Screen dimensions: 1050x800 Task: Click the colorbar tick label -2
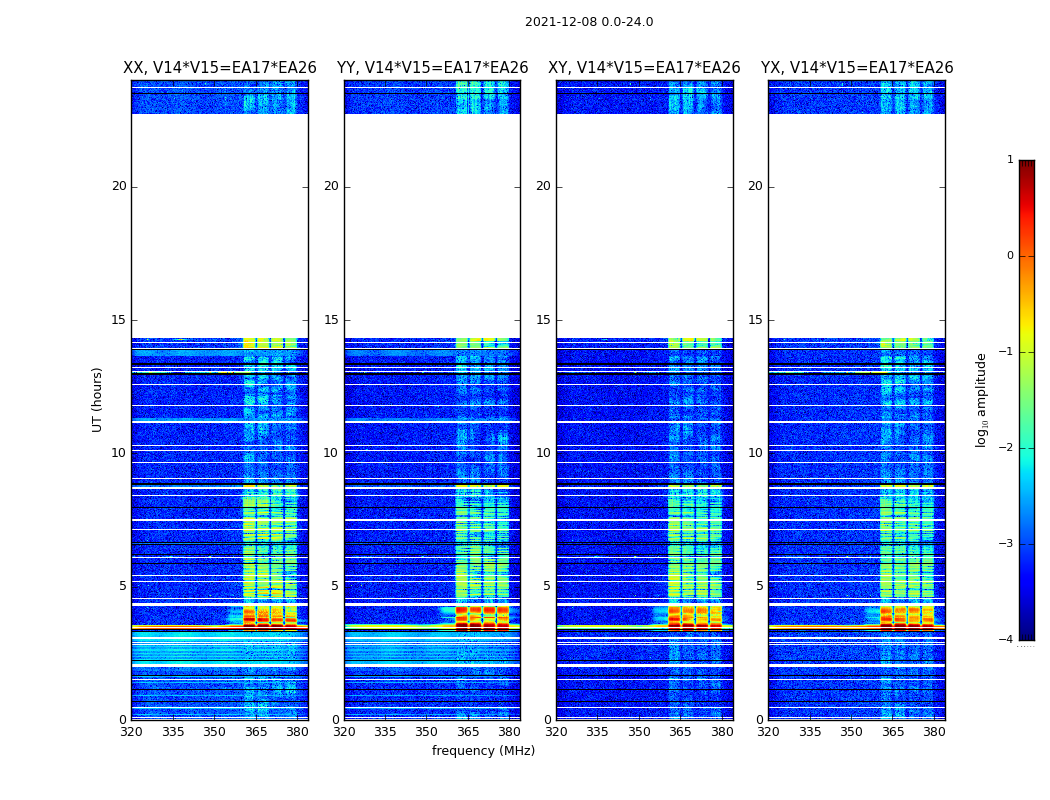1009,448
